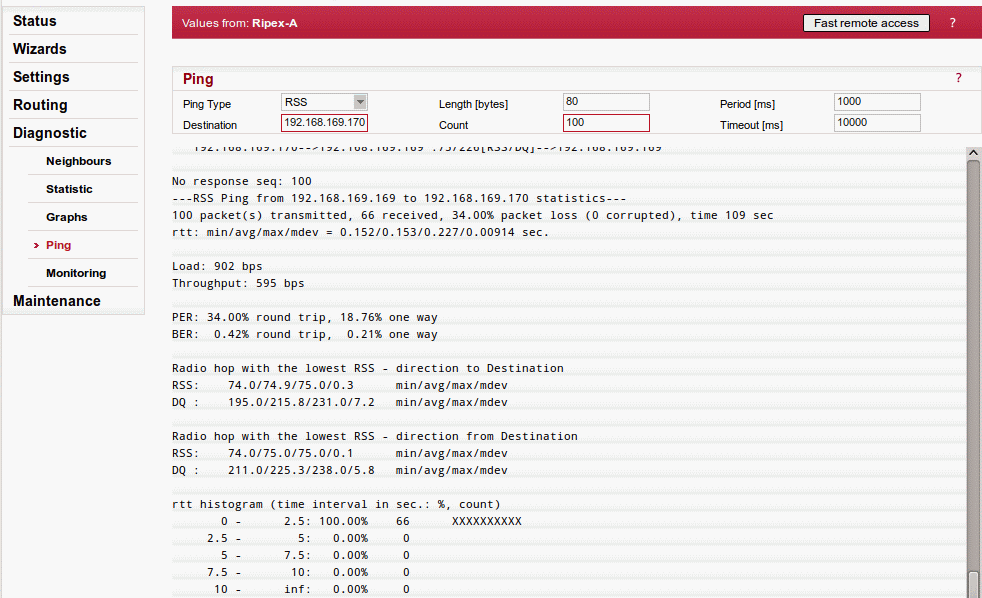Open the Ping Type RSS dropdown
This screenshot has height=598, width=982.
click(x=324, y=101)
